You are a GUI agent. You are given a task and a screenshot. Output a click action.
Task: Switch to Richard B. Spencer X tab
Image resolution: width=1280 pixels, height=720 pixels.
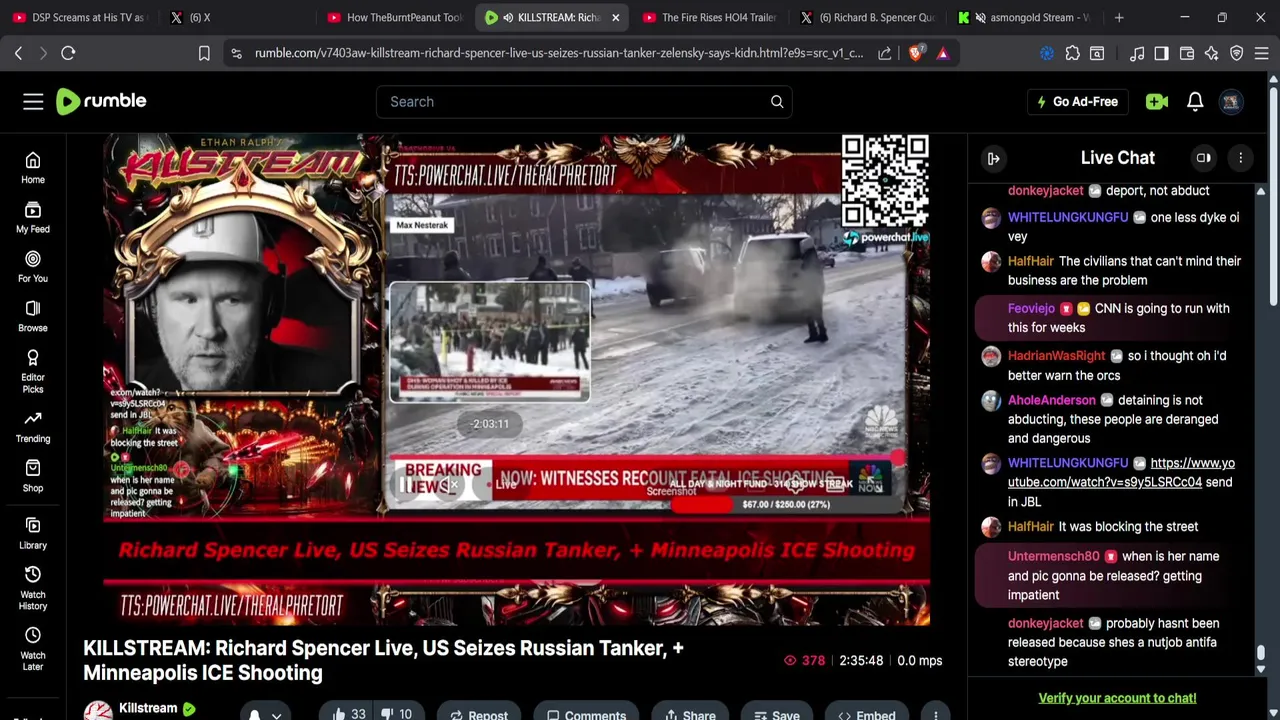point(867,17)
